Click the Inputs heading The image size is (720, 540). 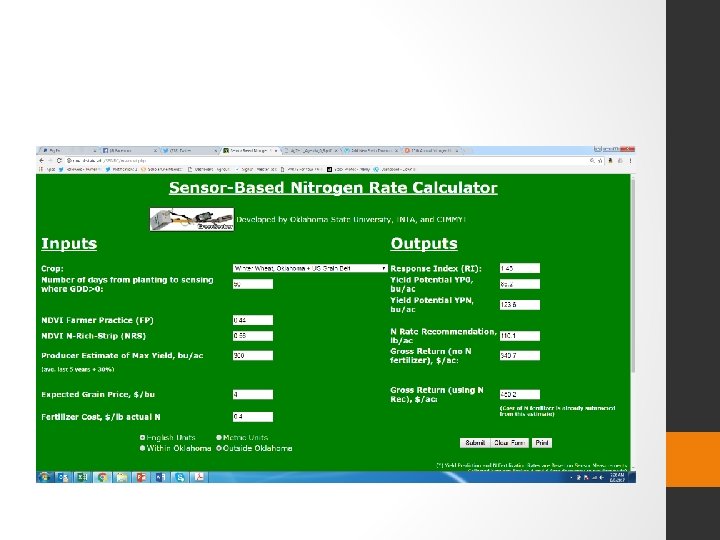click(x=69, y=243)
